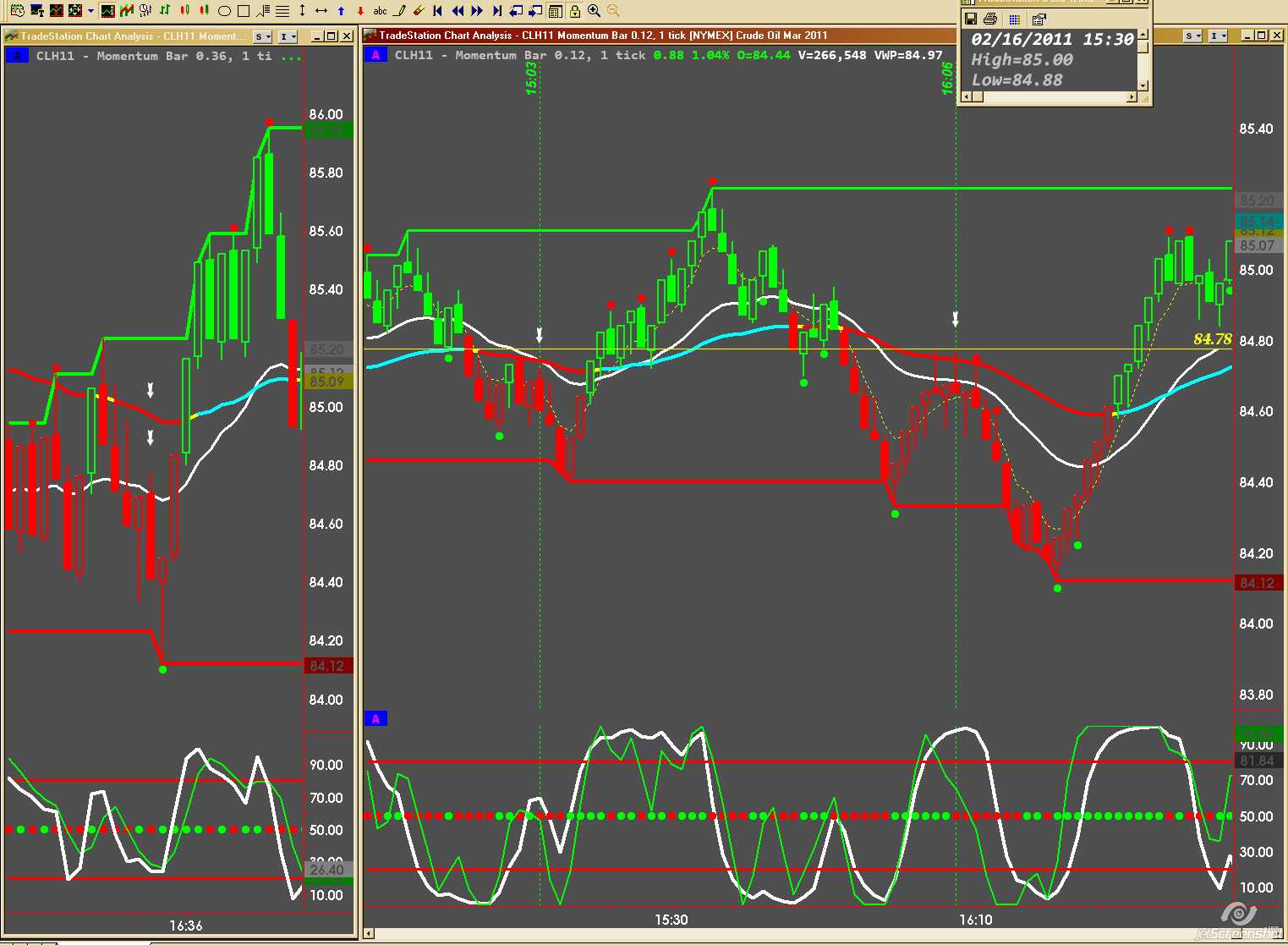Click the print icon in data window
1288x945 pixels.
[x=990, y=19]
